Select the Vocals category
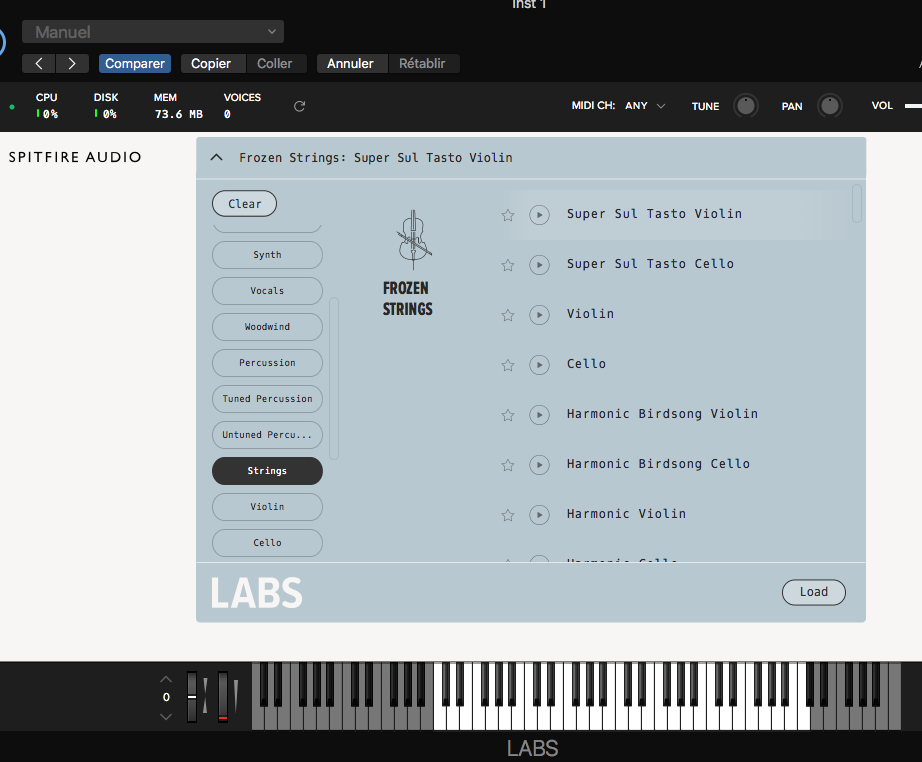The height and width of the screenshot is (762, 922). 266,290
